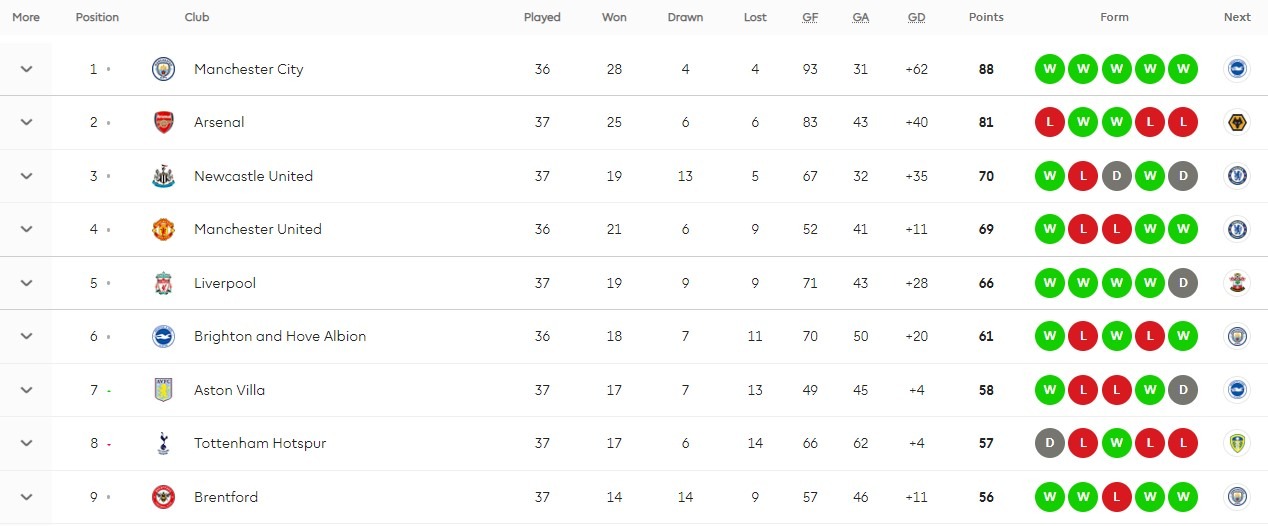Open the Manchester United club name link
Viewport: 1268px width, 526px height.
(x=258, y=229)
